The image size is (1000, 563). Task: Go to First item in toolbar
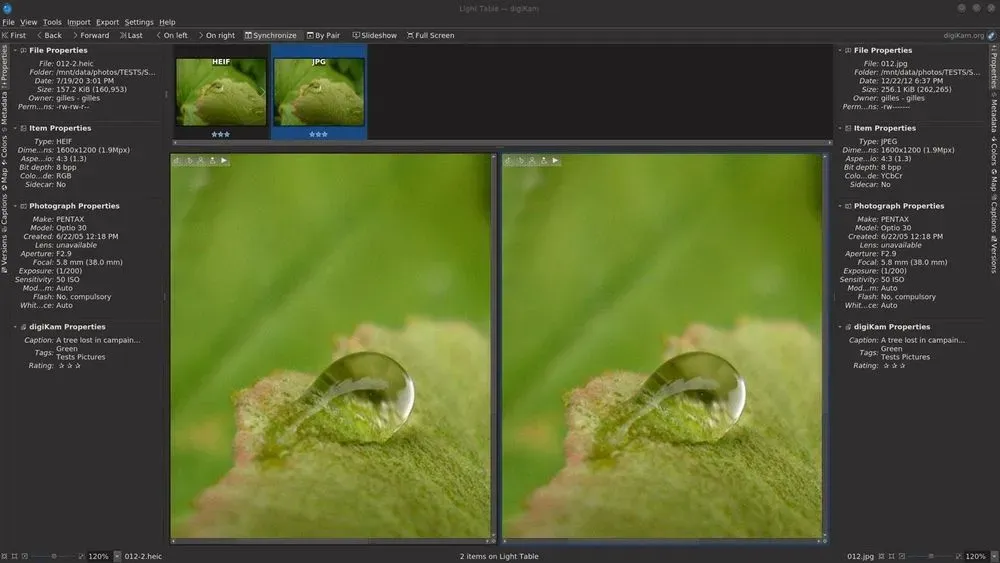tap(14, 36)
